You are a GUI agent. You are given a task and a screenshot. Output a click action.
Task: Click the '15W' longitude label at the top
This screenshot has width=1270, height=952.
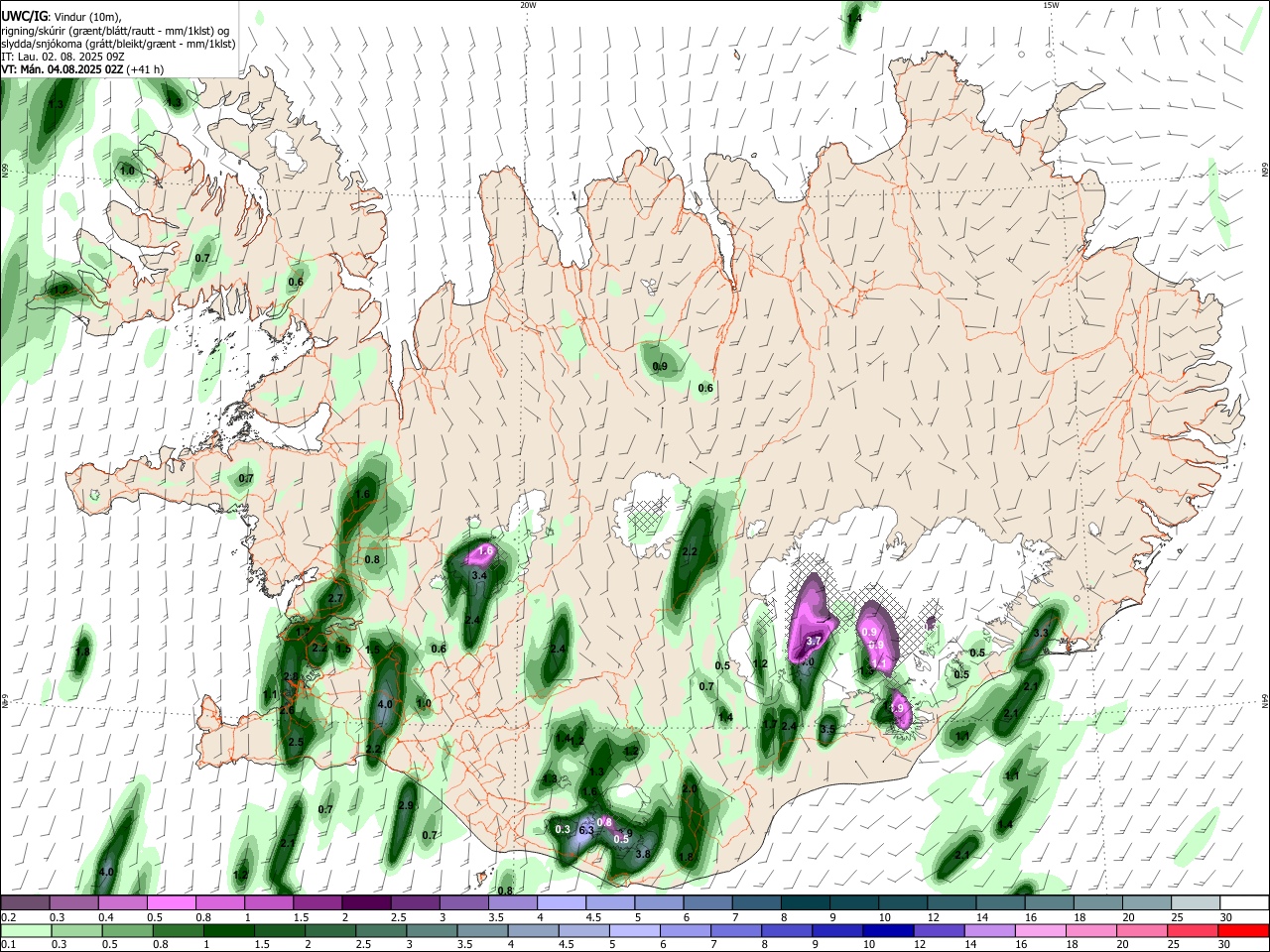point(1051,5)
